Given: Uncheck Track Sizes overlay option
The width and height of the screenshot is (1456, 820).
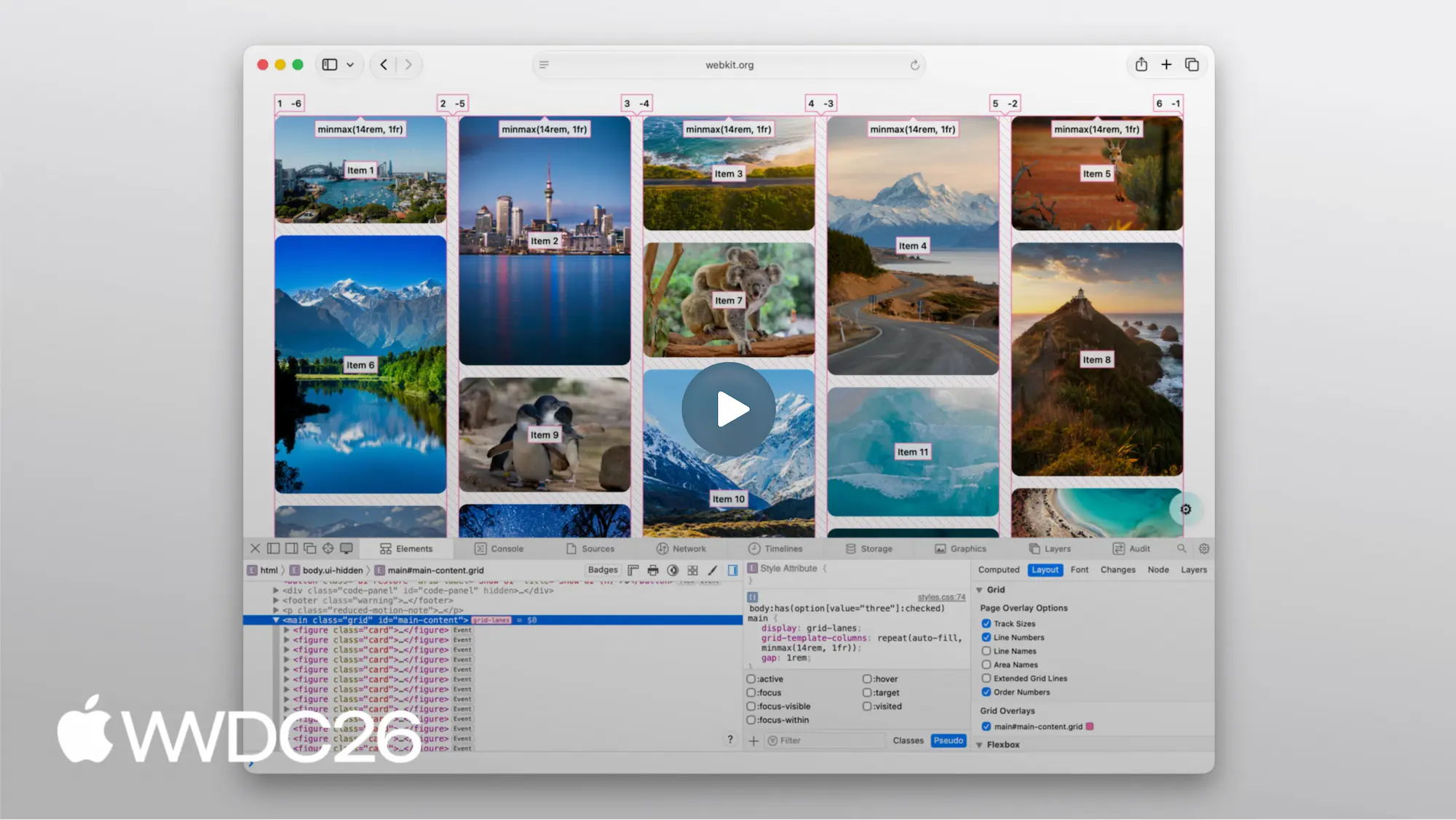Looking at the screenshot, I should click(x=986, y=623).
